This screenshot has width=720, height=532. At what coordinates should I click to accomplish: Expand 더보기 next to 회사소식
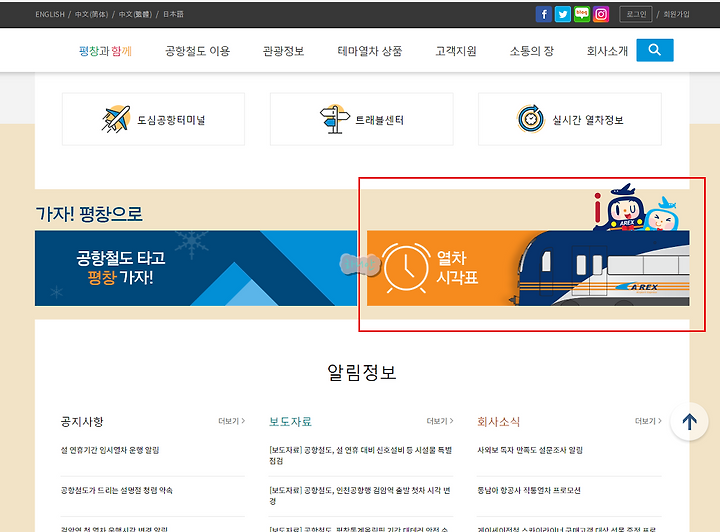tap(648, 421)
